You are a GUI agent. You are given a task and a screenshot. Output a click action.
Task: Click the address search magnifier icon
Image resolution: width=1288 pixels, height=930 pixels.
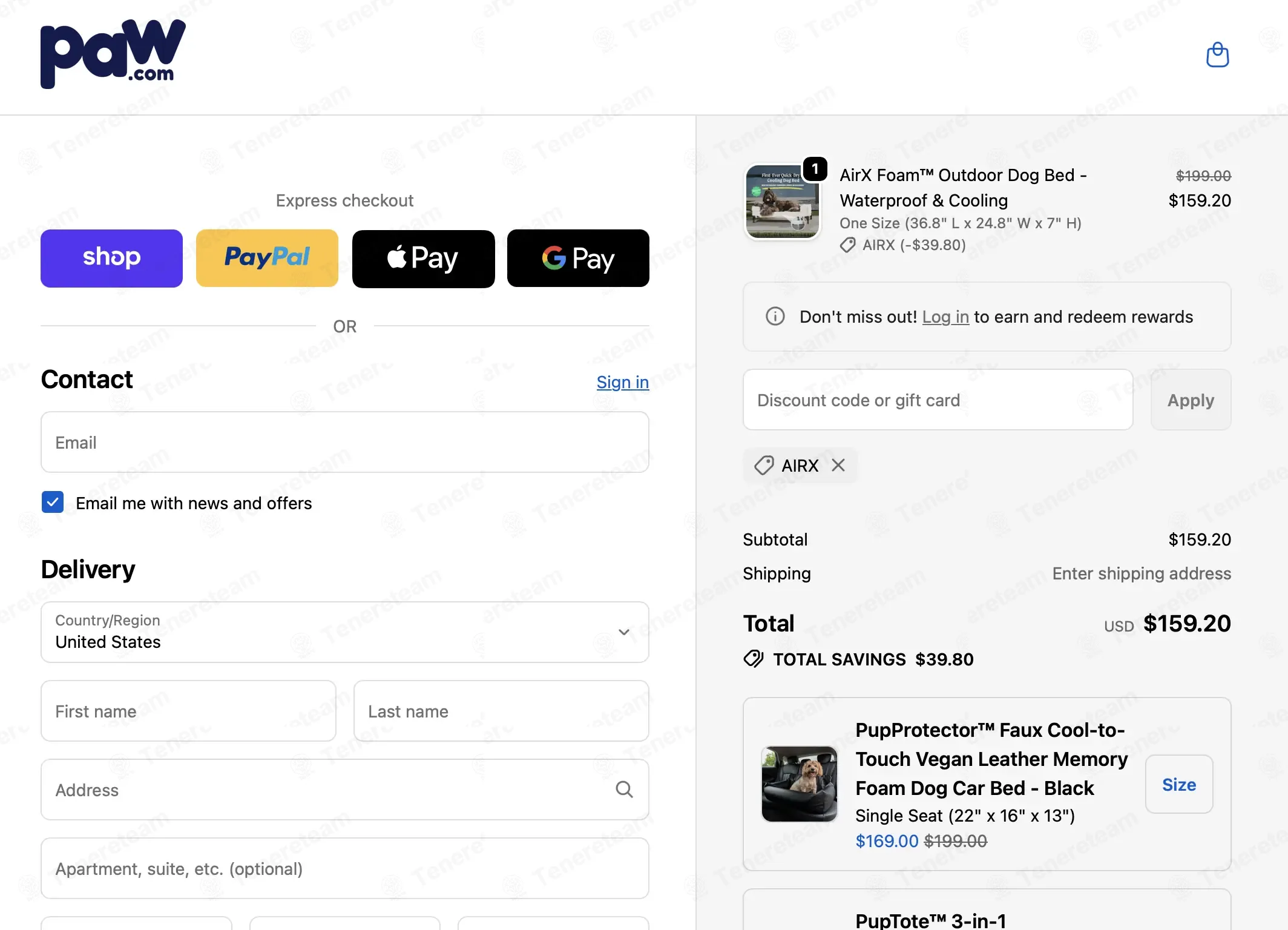624,790
